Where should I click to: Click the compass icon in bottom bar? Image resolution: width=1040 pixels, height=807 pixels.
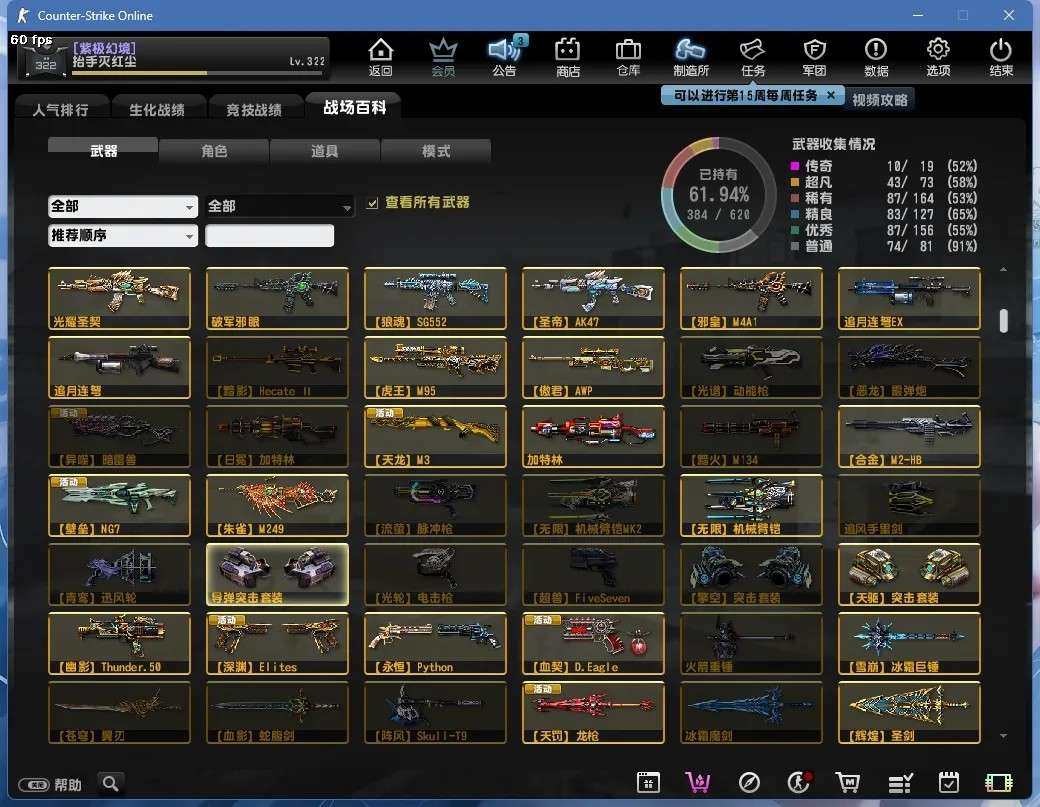pos(749,783)
